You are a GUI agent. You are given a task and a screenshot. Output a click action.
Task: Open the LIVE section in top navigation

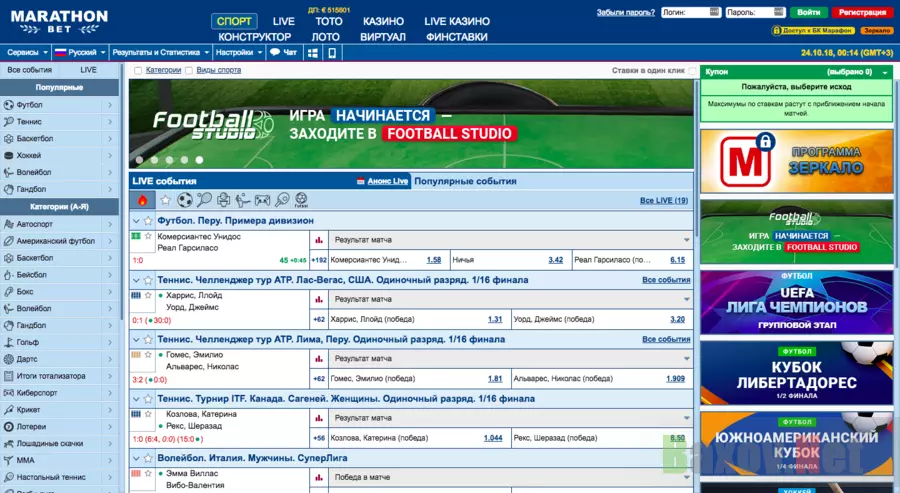pyautogui.click(x=284, y=21)
